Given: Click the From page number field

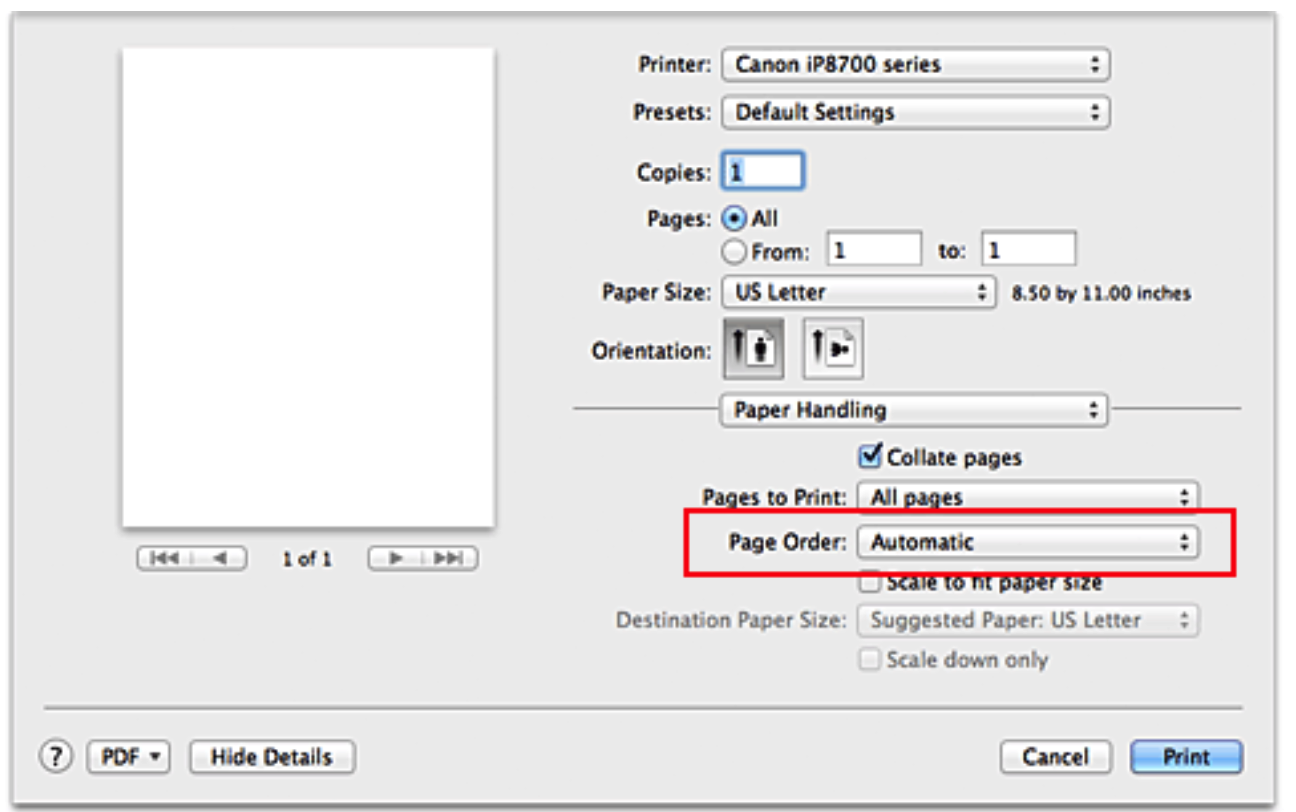Looking at the screenshot, I should pyautogui.click(x=874, y=249).
